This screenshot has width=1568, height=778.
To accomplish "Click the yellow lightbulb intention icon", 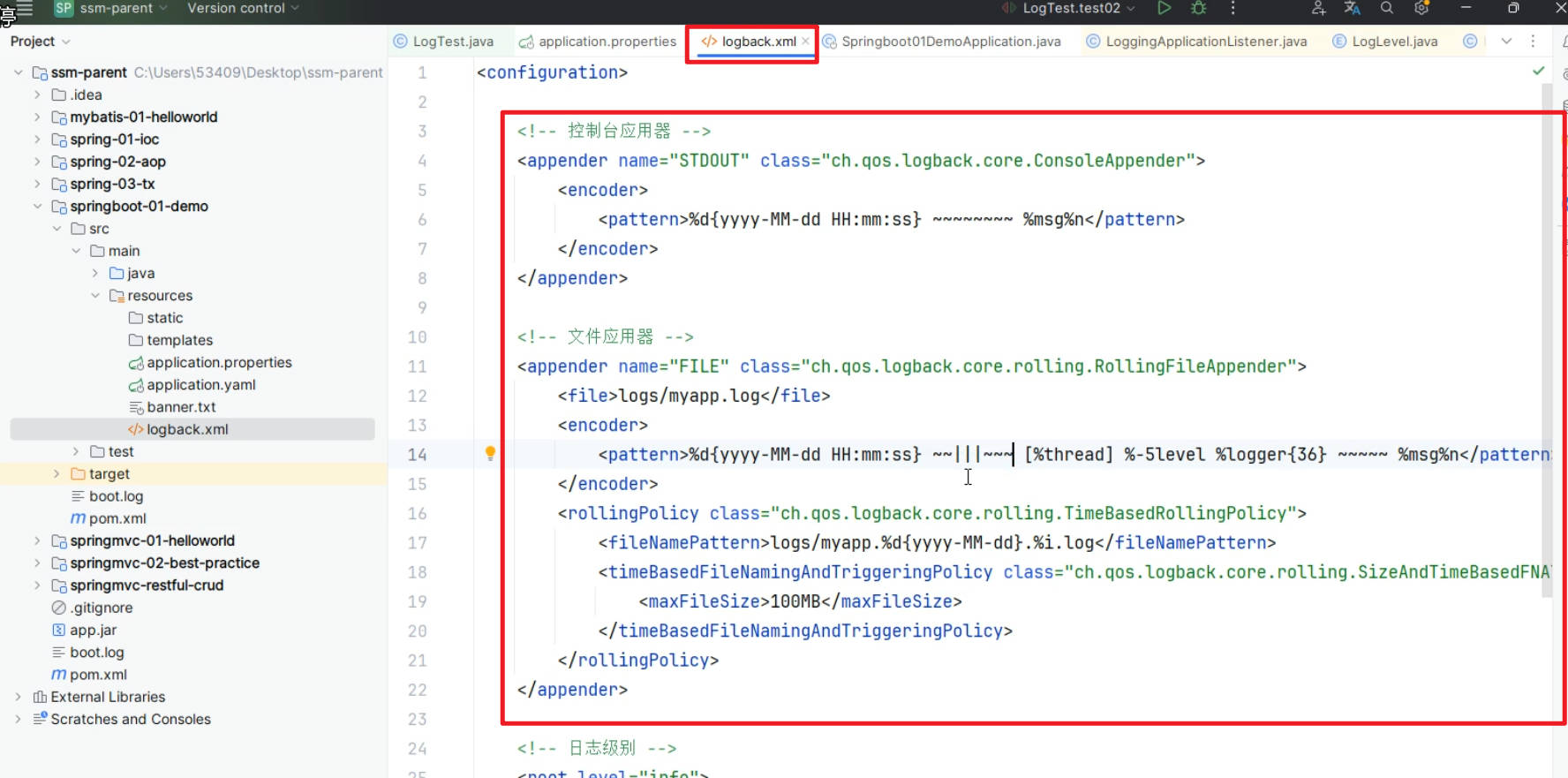I will pyautogui.click(x=490, y=453).
